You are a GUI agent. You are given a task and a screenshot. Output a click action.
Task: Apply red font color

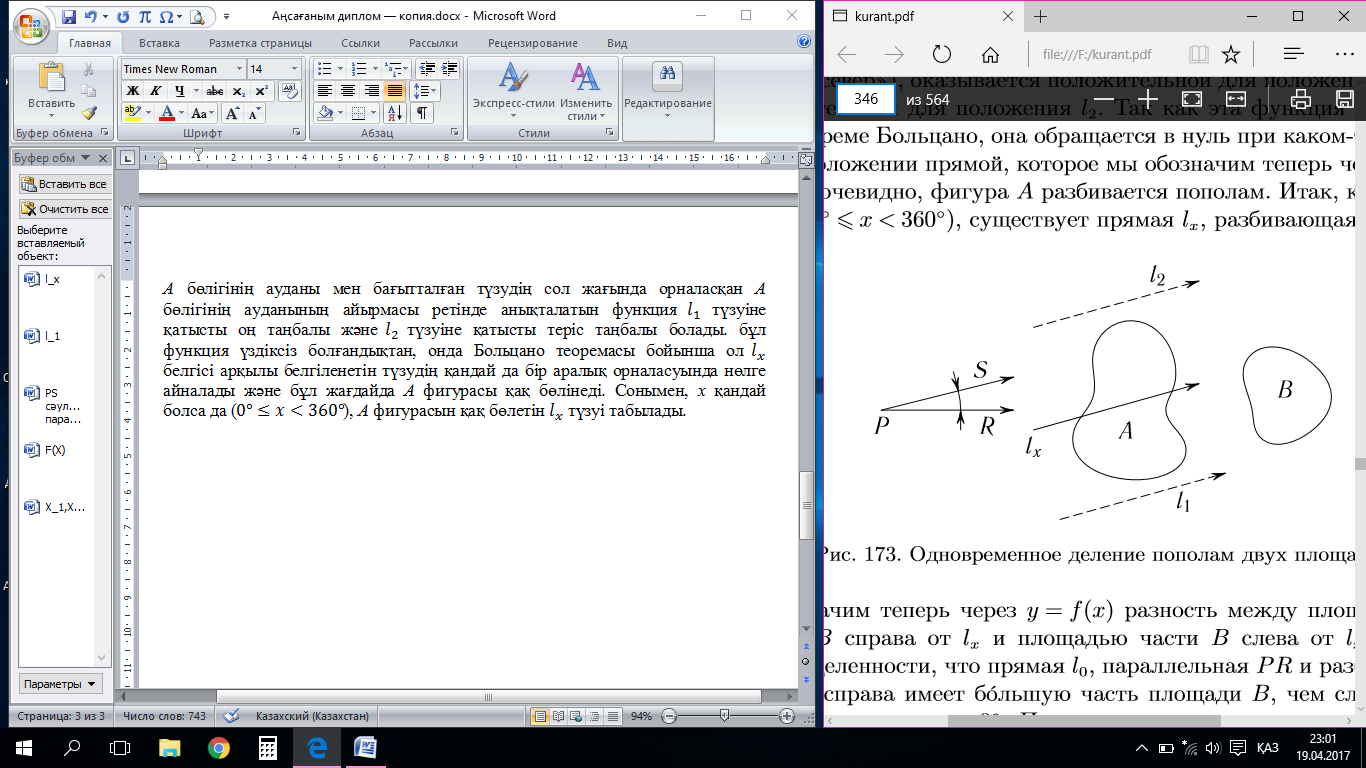coord(167,113)
